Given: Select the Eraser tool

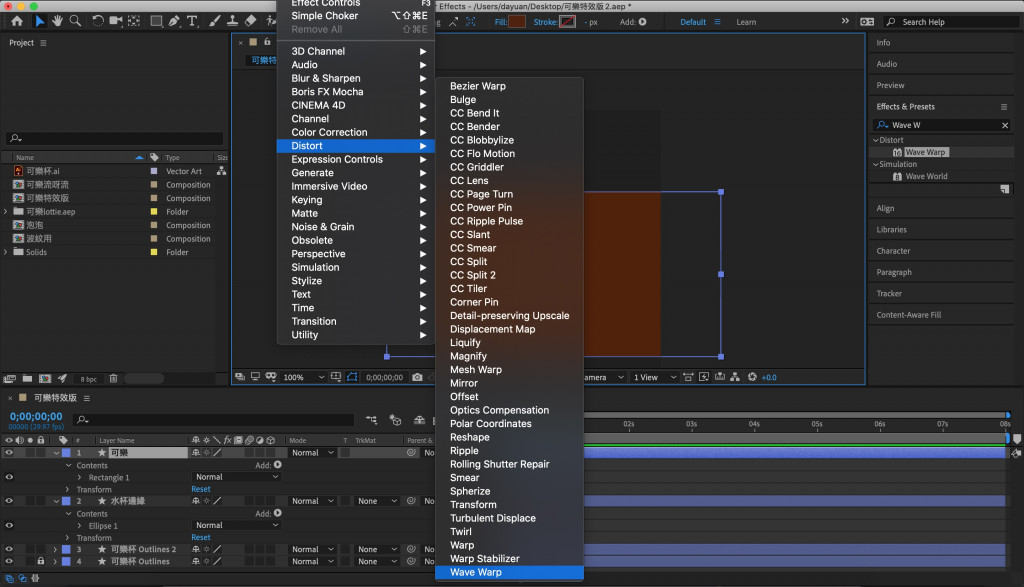Looking at the screenshot, I should (x=251, y=21).
